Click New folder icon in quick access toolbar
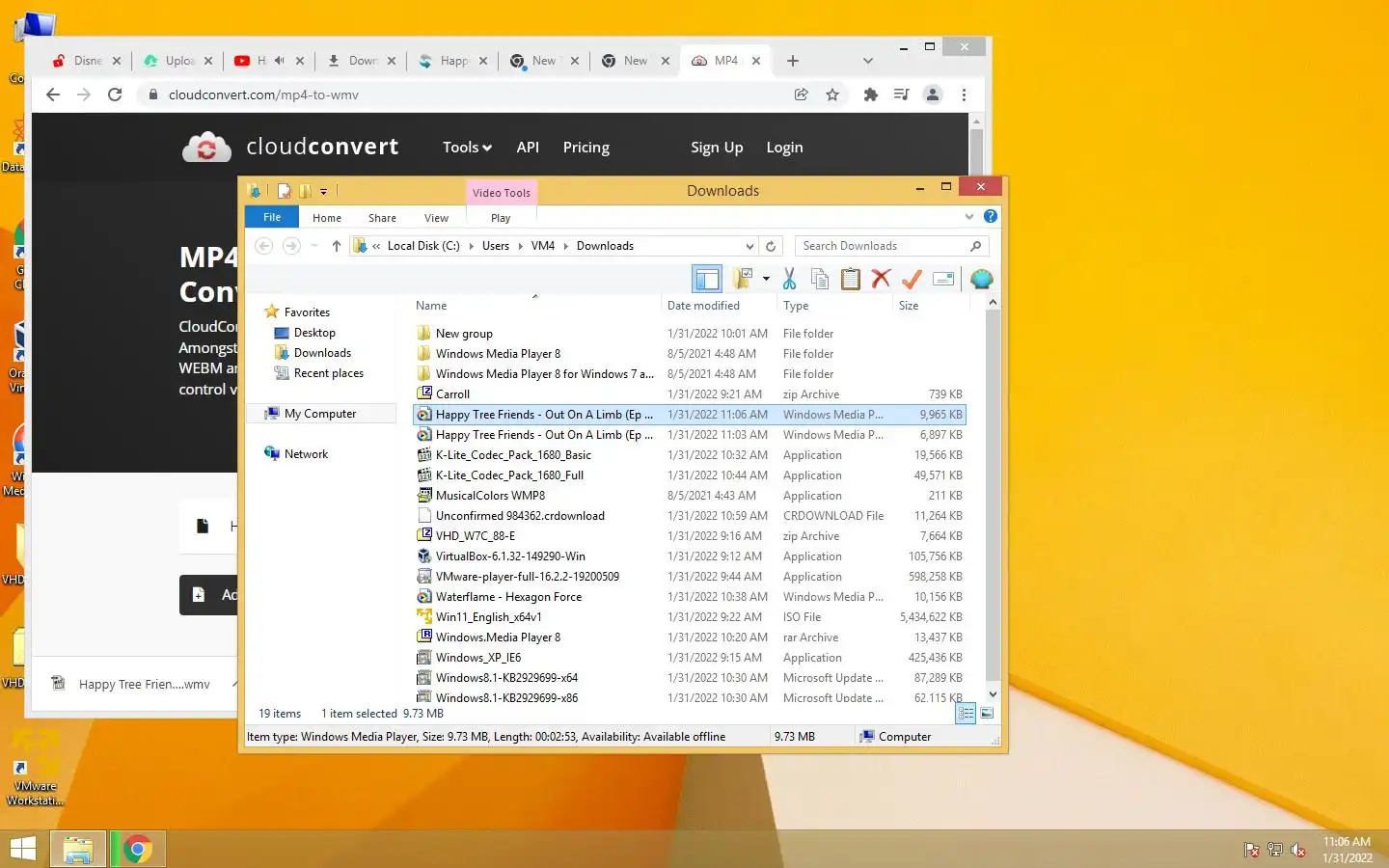This screenshot has width=1389, height=868. click(x=305, y=191)
